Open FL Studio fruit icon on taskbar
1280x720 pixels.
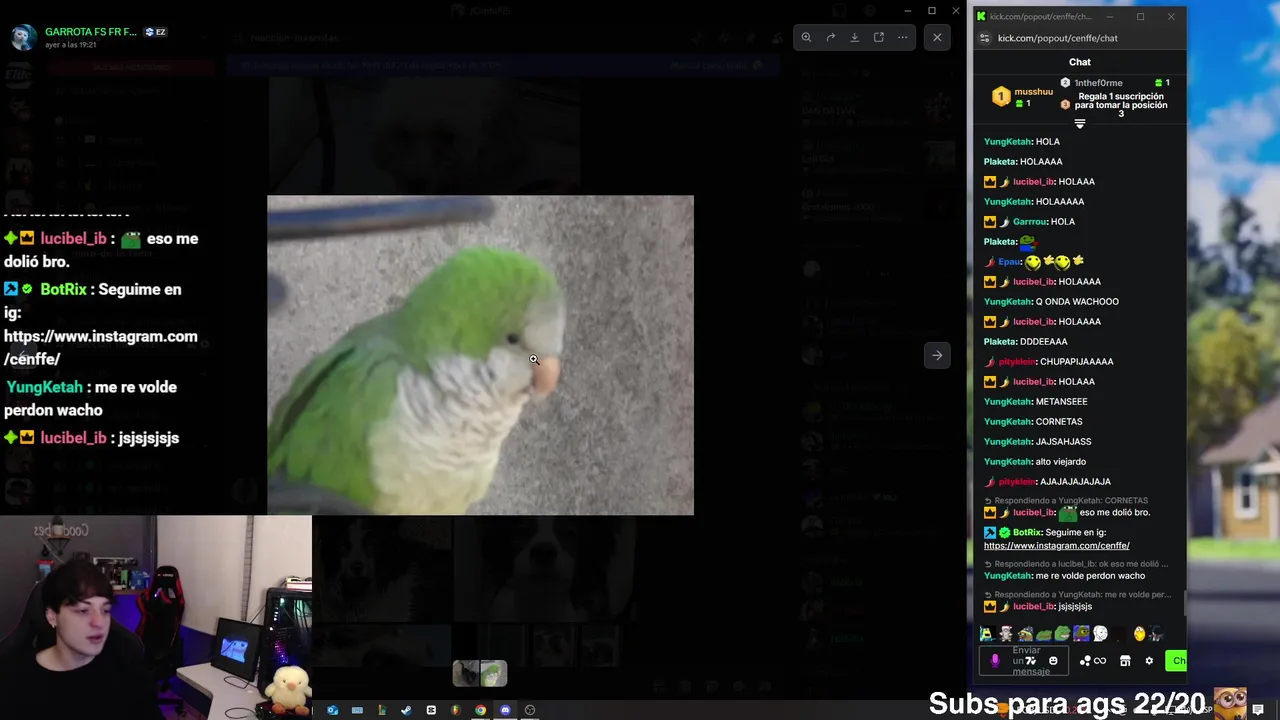click(456, 710)
